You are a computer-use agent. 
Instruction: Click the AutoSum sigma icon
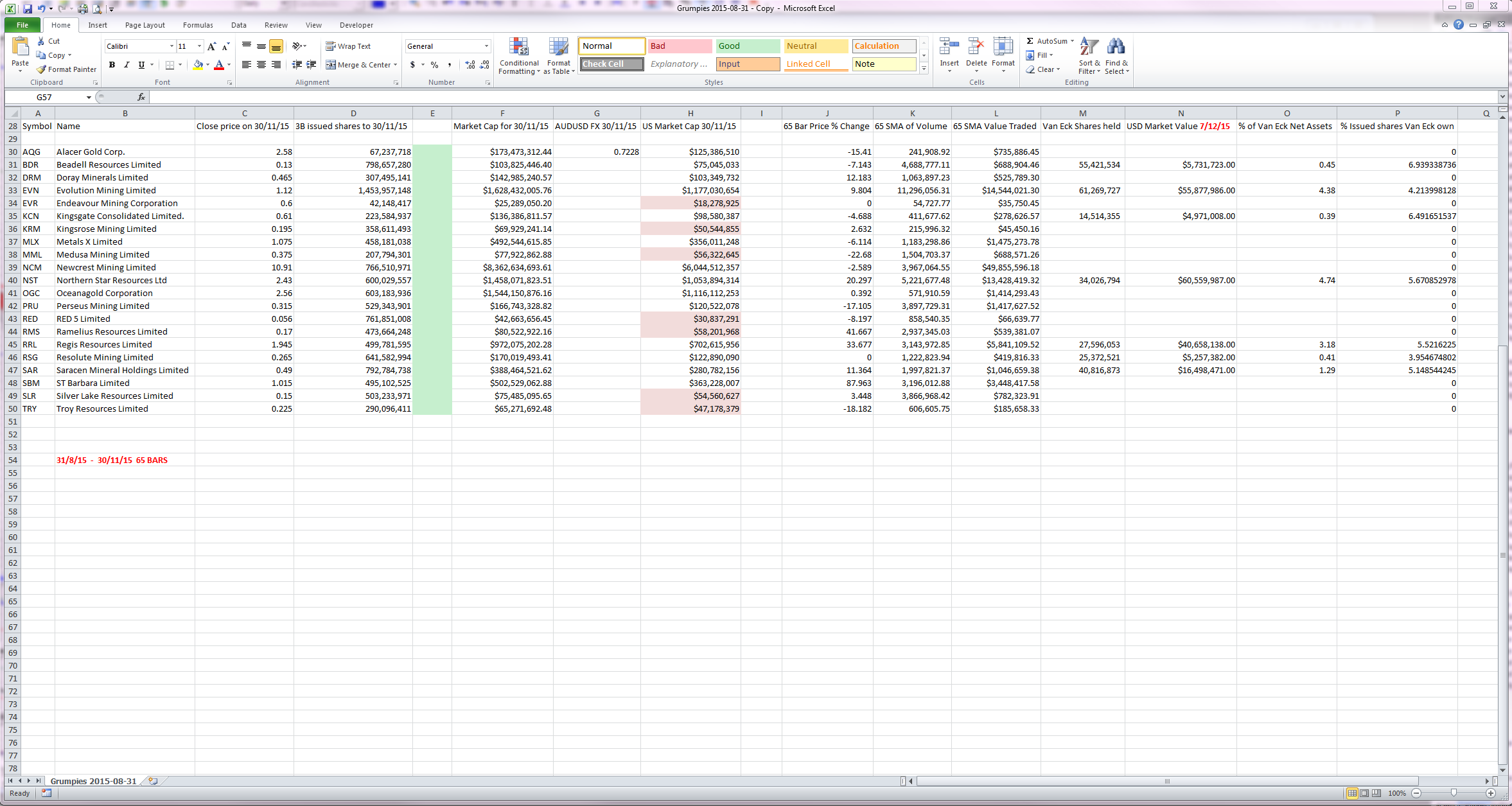1030,41
